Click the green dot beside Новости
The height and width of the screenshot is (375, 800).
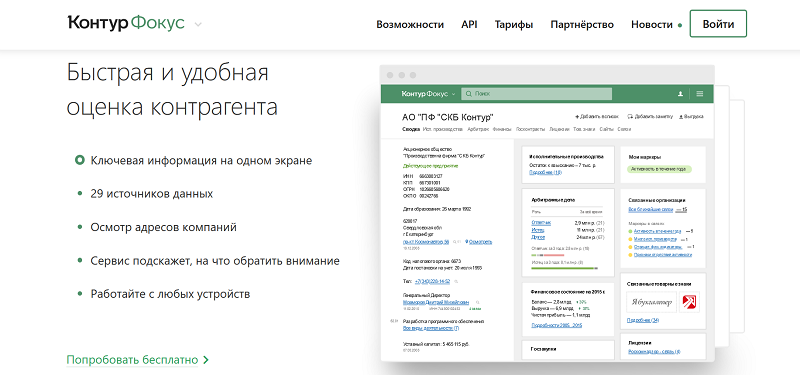click(680, 25)
